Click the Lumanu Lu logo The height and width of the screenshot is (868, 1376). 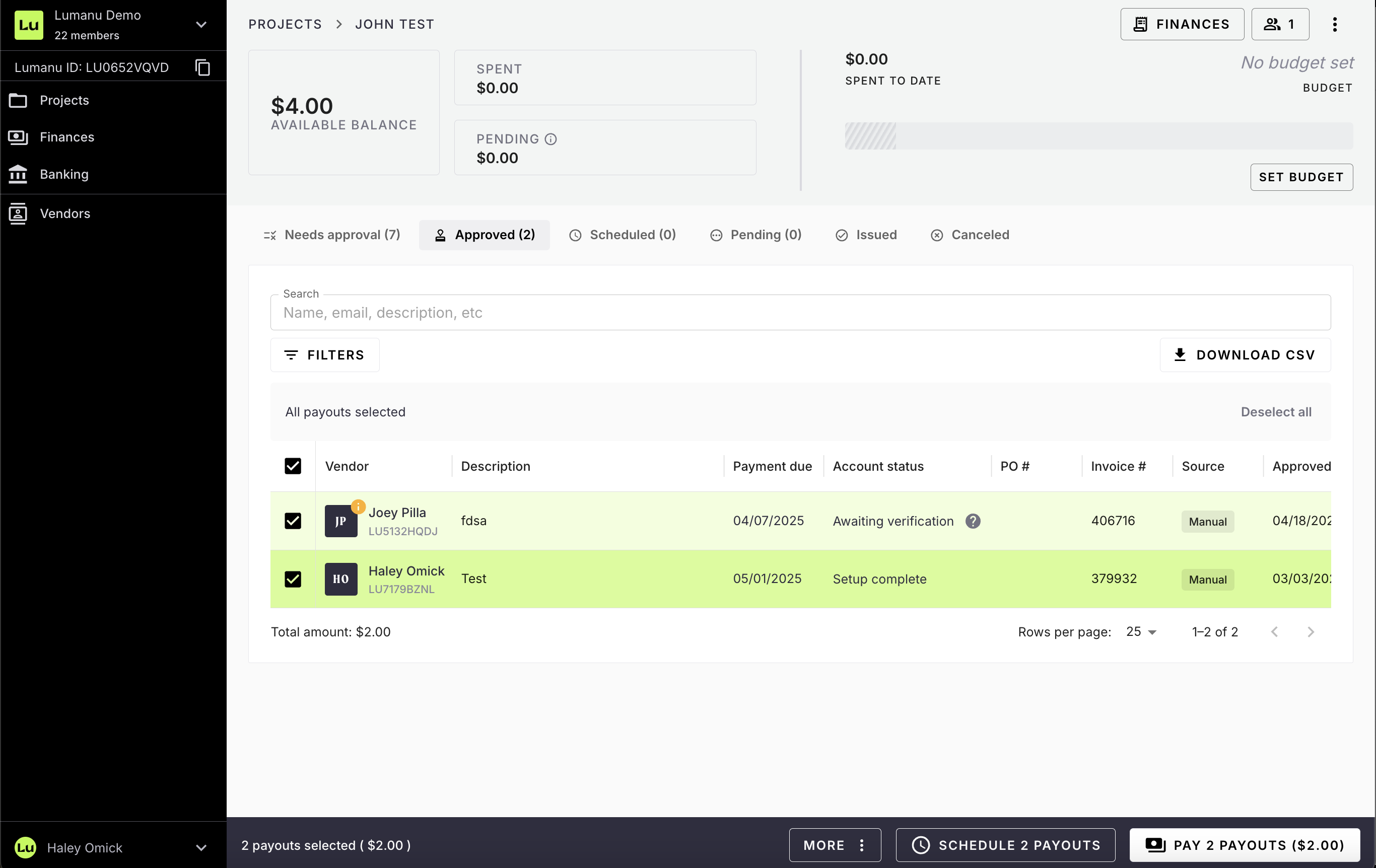point(29,25)
